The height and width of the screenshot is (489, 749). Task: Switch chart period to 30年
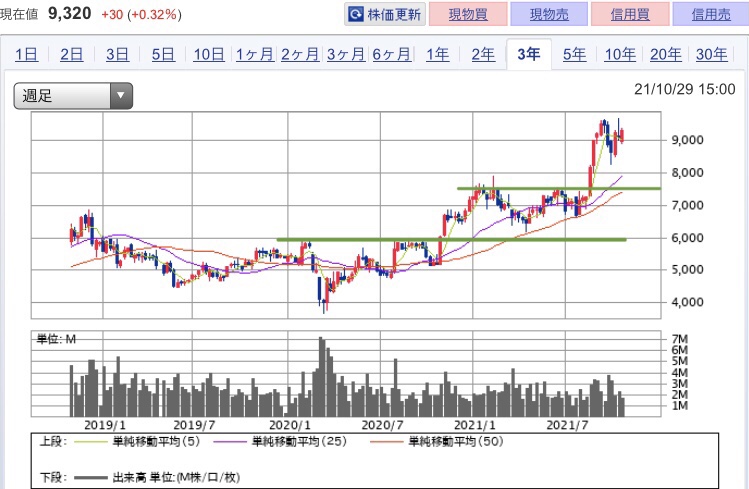click(711, 54)
